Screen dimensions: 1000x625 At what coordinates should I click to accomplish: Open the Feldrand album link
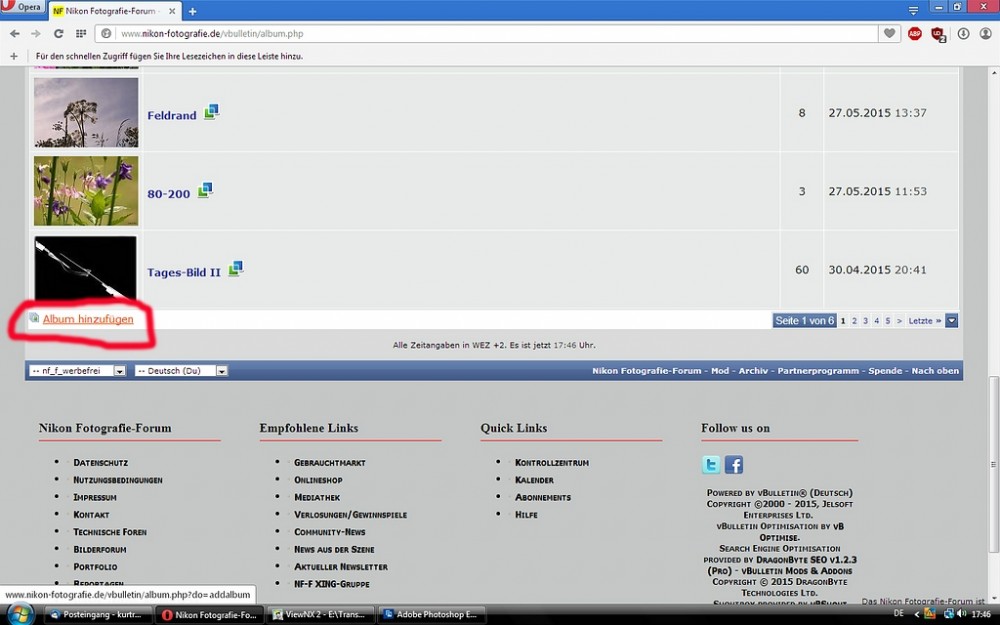(x=172, y=115)
